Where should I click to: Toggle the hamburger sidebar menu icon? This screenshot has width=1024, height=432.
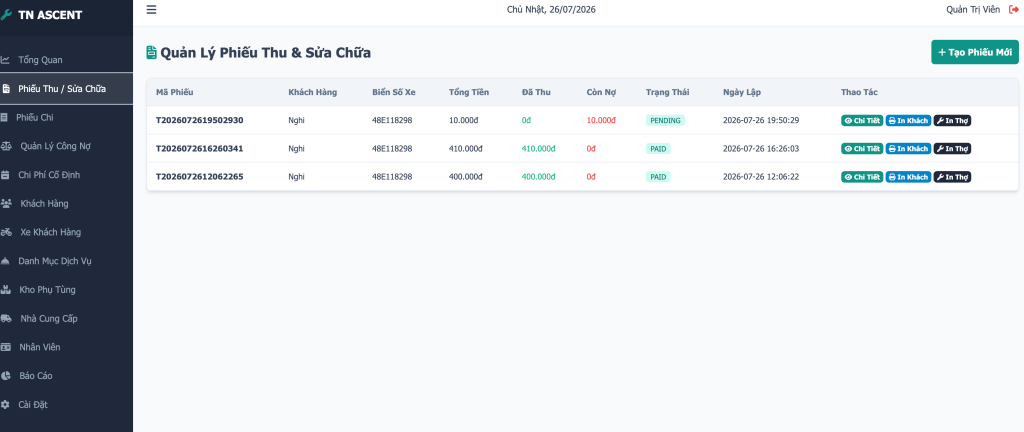152,9
